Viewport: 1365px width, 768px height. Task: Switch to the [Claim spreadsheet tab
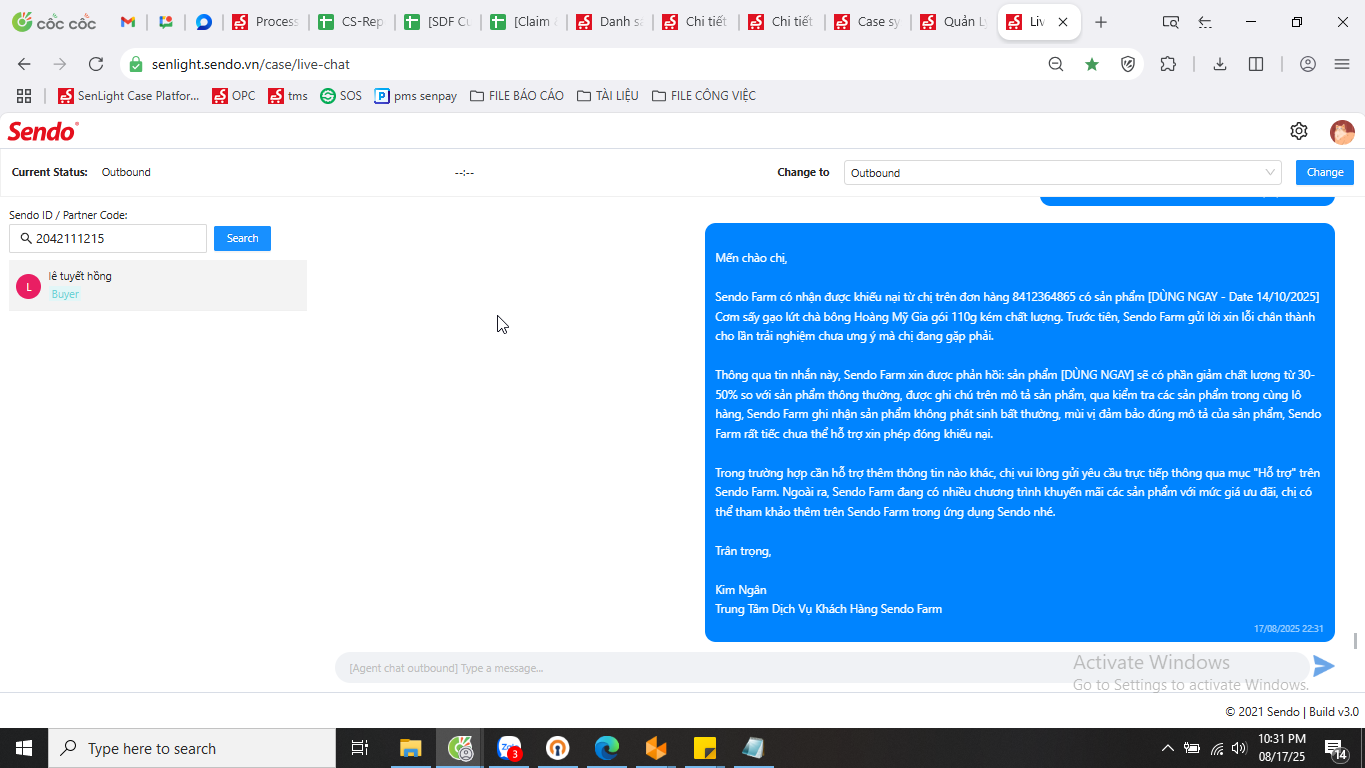523,22
